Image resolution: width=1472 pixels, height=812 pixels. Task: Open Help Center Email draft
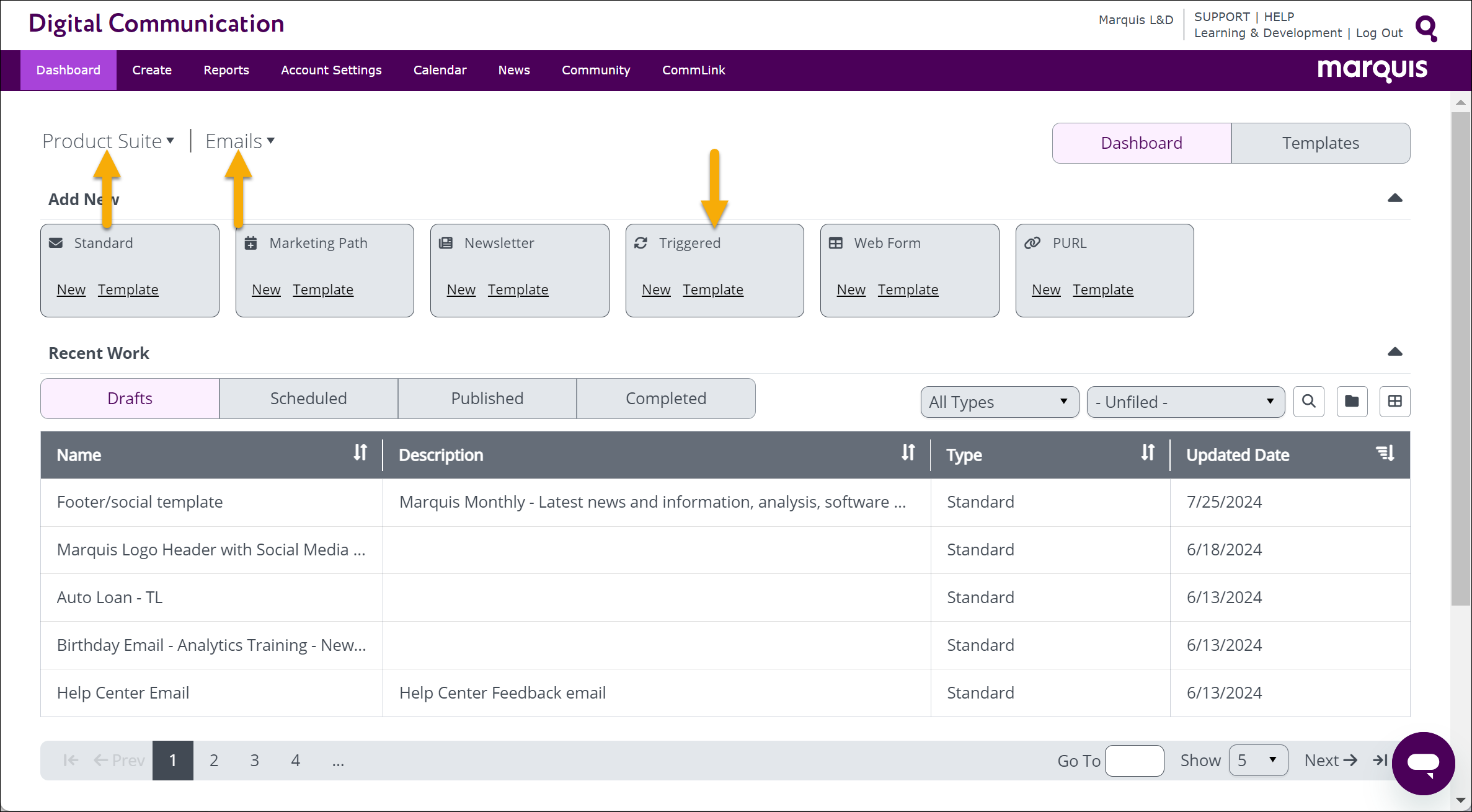click(x=725, y=693)
